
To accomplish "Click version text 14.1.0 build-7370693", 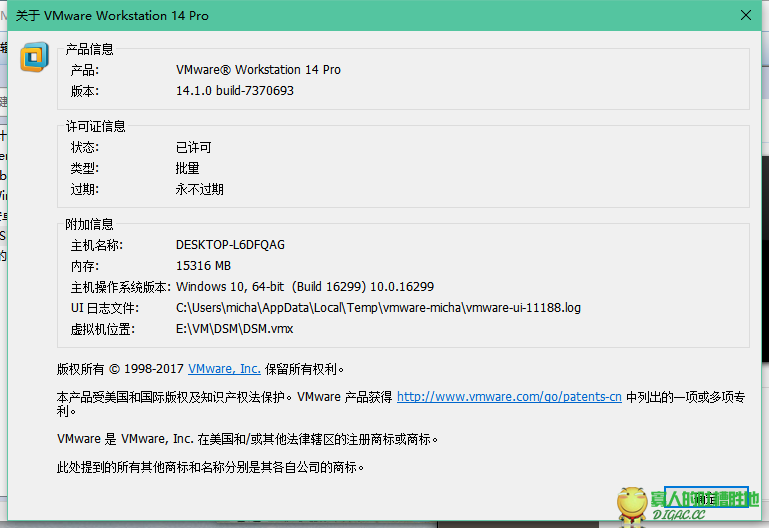I will (x=235, y=91).
